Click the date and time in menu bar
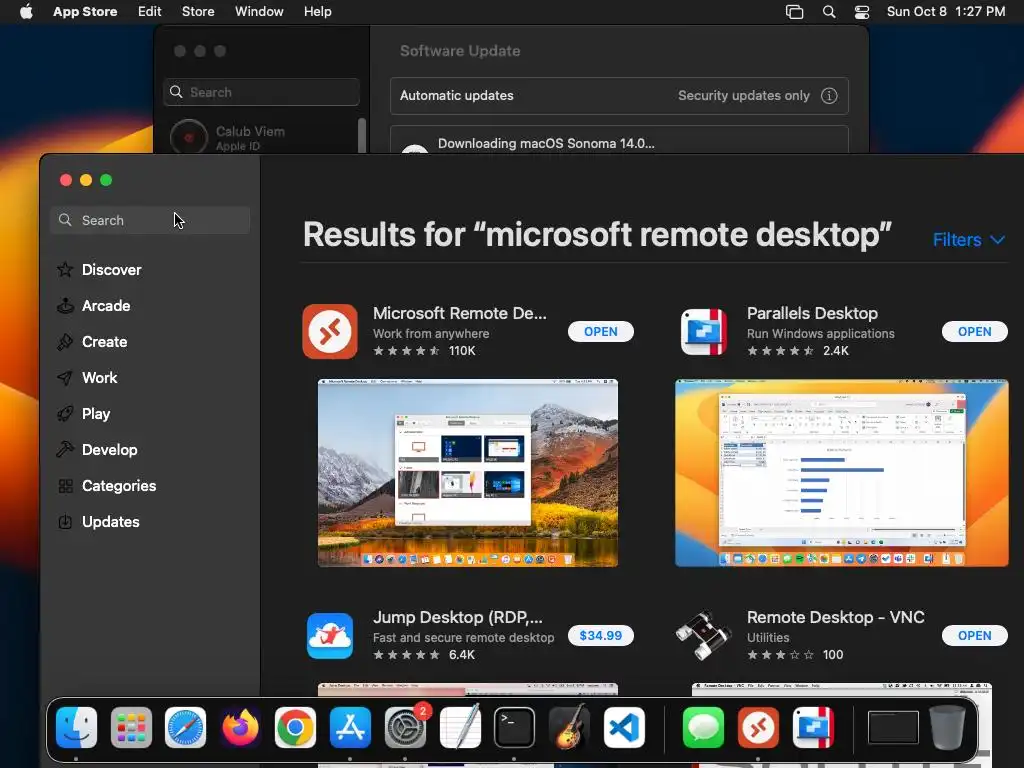Viewport: 1024px width, 768px height. (946, 11)
